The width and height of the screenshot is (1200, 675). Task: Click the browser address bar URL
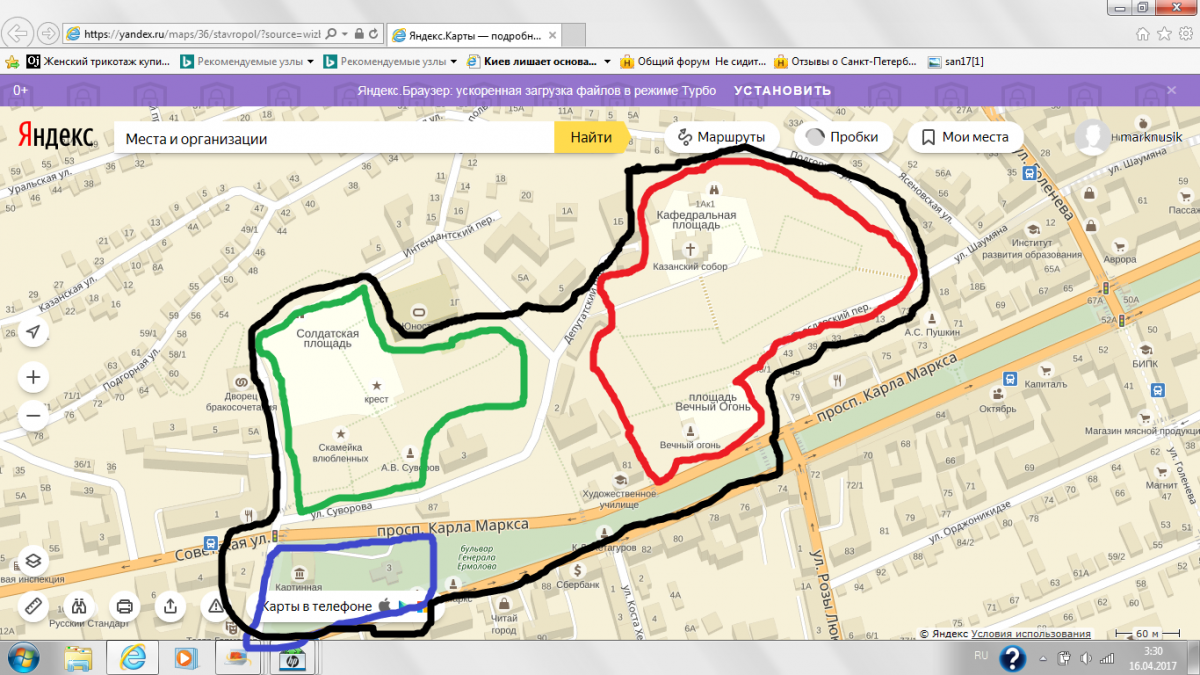[x=203, y=33]
